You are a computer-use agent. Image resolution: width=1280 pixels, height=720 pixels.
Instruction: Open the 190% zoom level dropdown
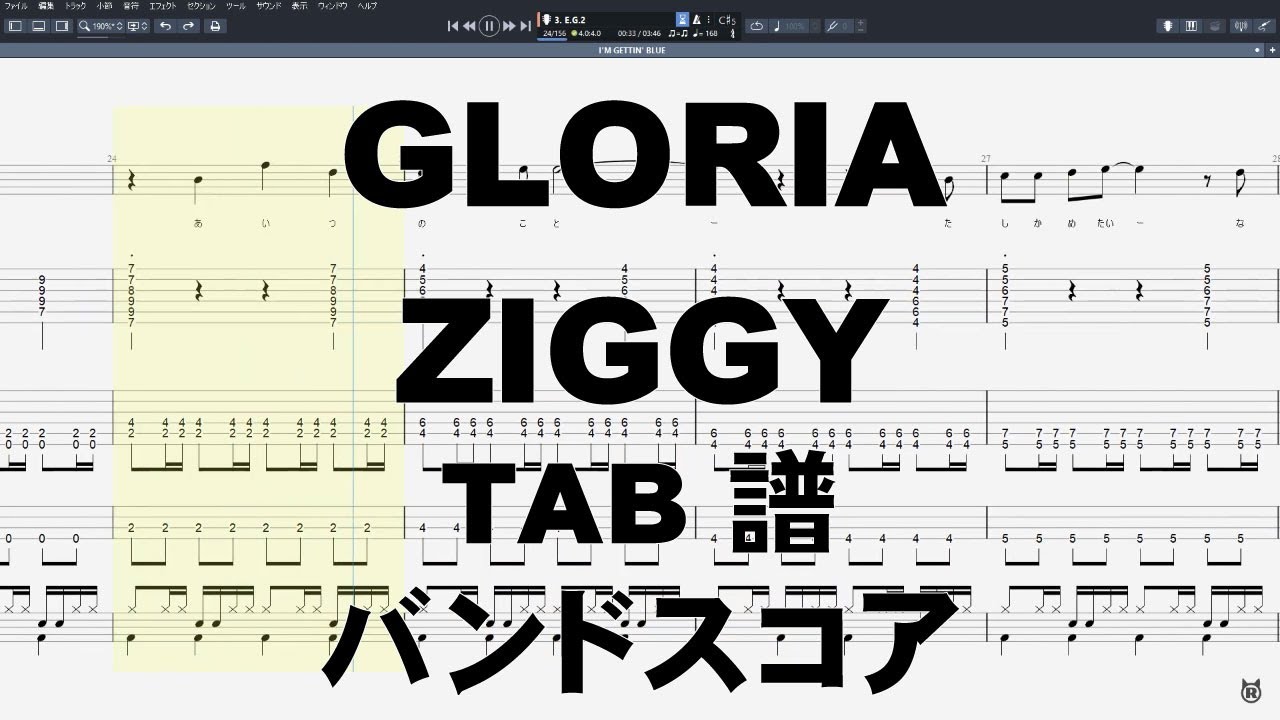100,26
